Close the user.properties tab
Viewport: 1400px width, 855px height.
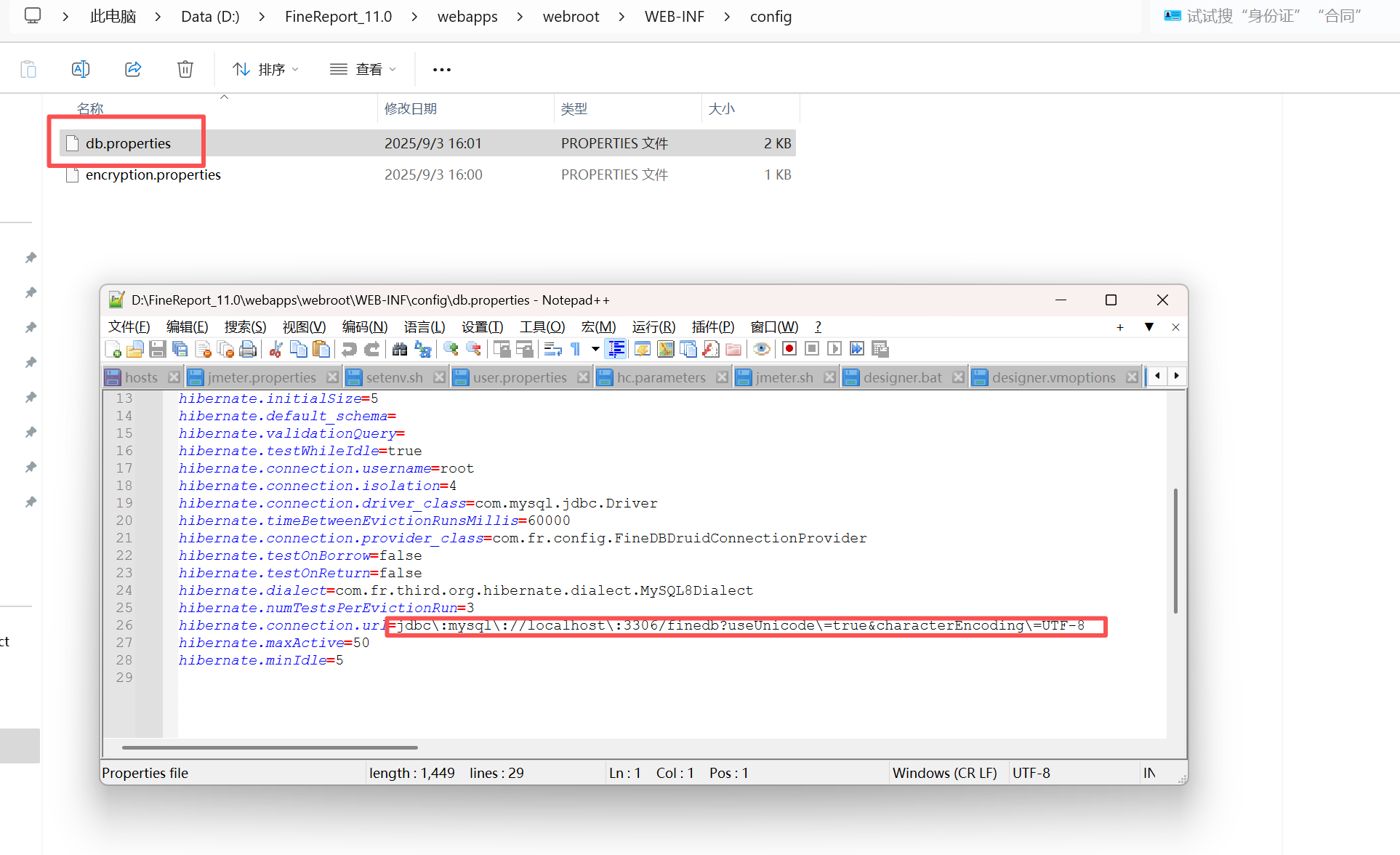tap(583, 377)
